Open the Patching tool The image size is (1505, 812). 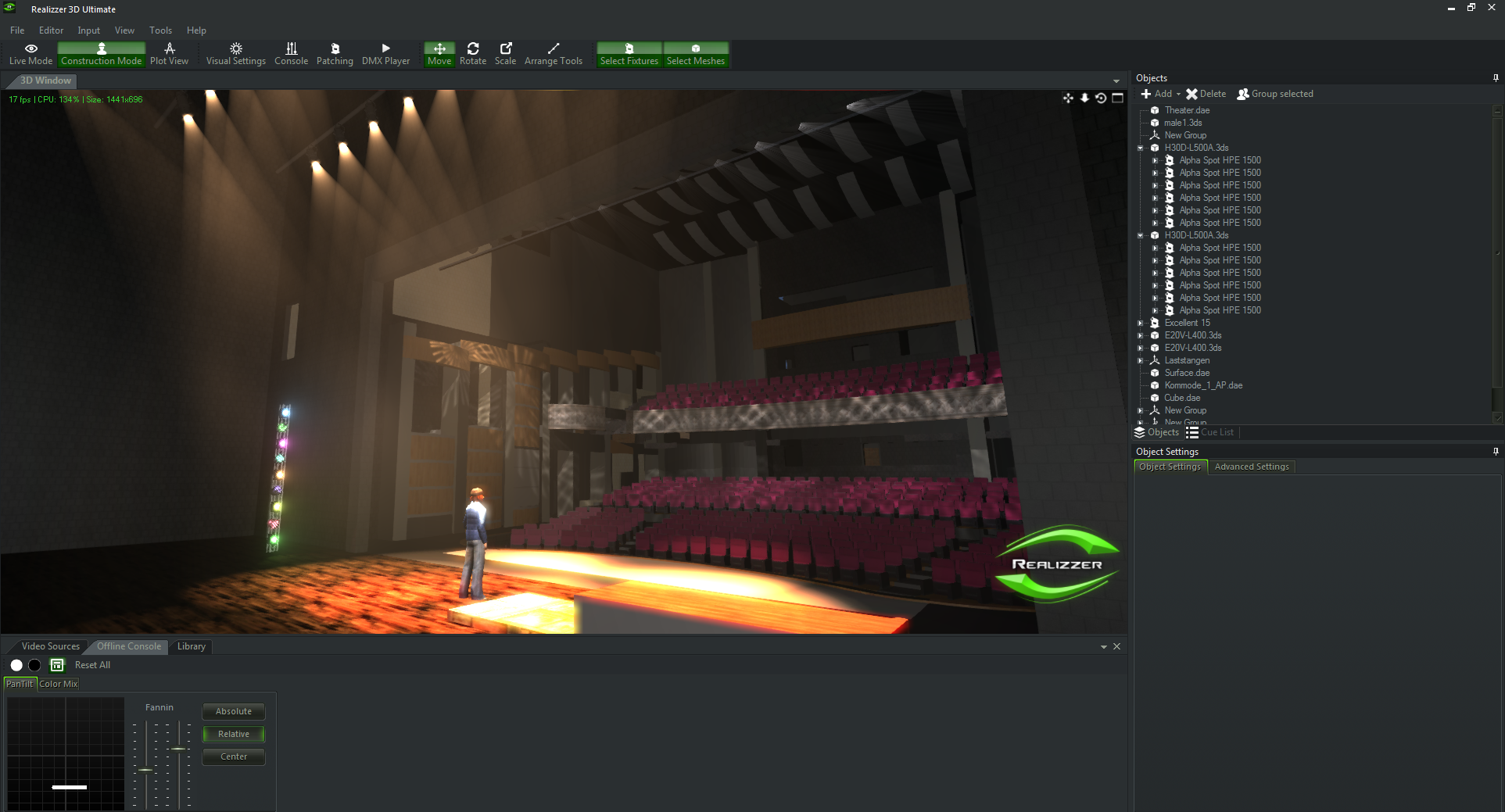tap(335, 54)
